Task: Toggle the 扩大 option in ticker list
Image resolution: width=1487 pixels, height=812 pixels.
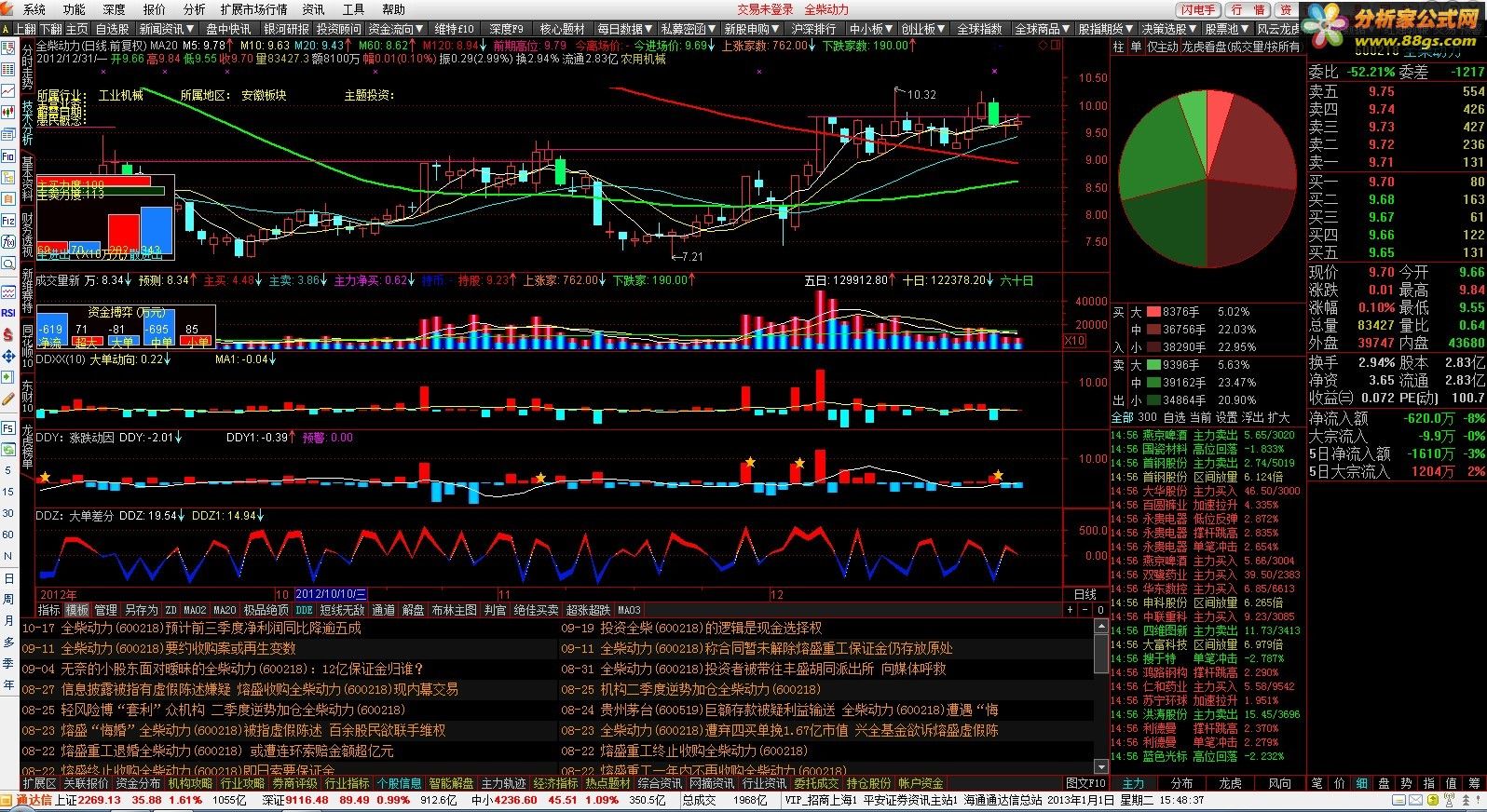Action: [x=1279, y=417]
